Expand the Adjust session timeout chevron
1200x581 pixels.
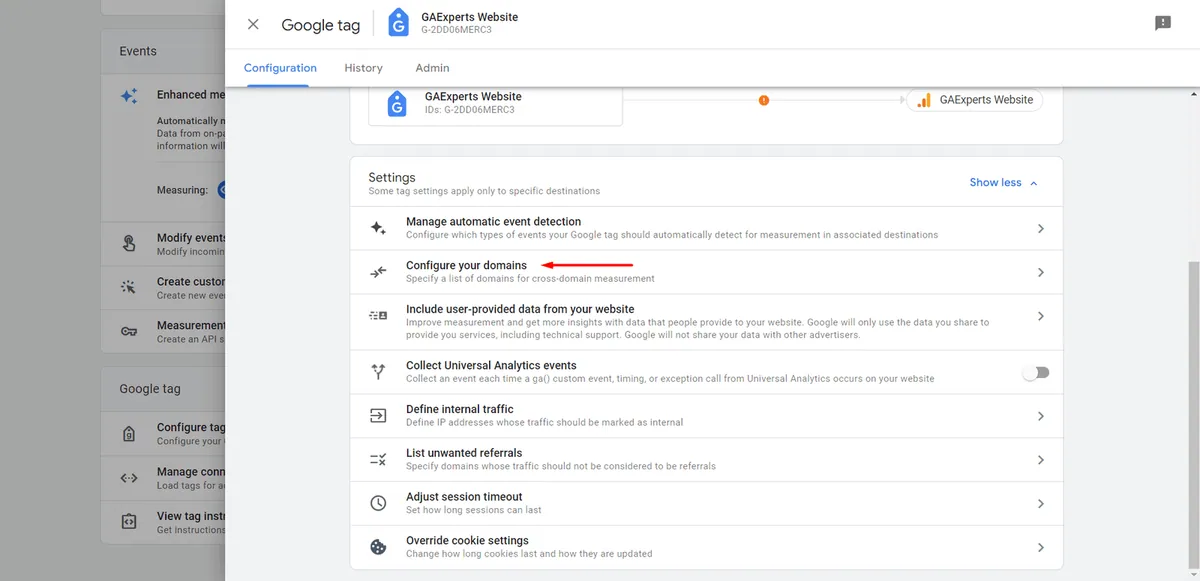coord(1040,504)
